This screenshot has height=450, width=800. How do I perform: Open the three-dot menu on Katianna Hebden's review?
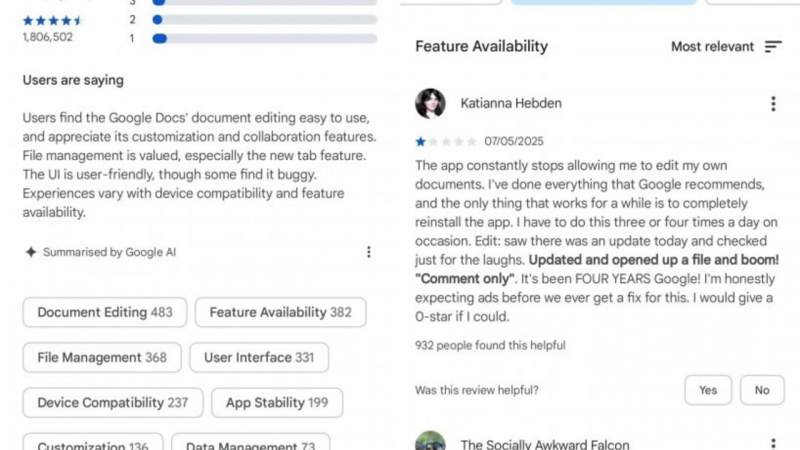point(773,104)
